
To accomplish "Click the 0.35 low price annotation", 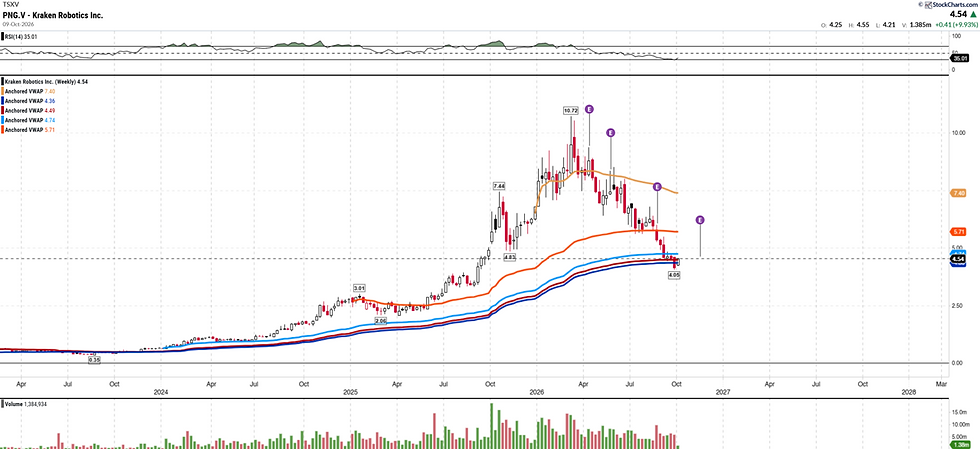I will [x=95, y=360].
